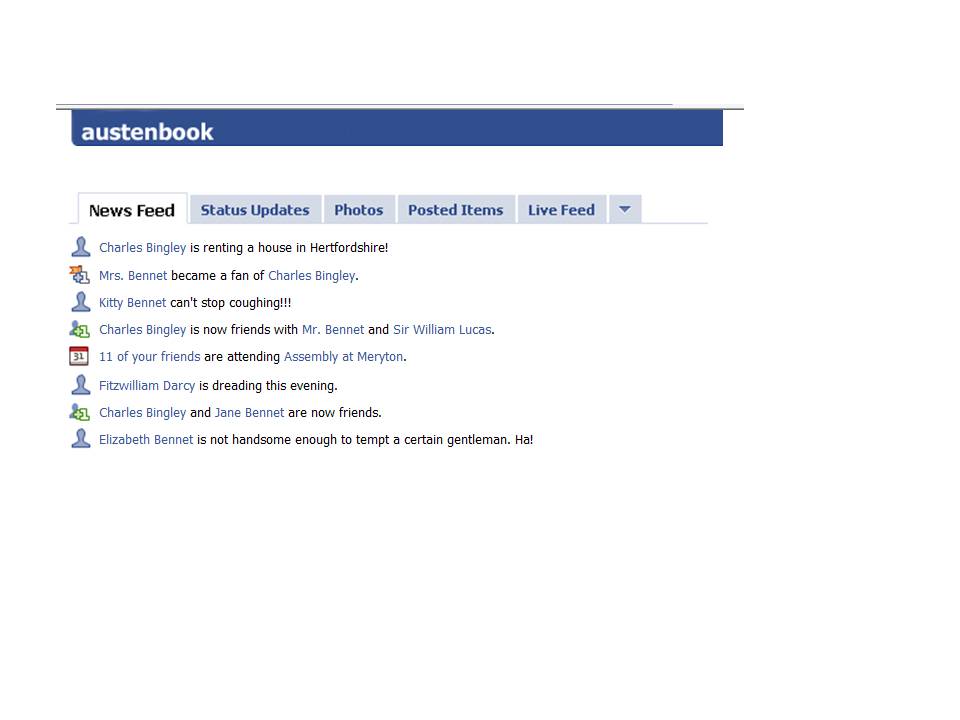
Task: Expand the more tabs dropdown arrow
Action: pyautogui.click(x=624, y=209)
